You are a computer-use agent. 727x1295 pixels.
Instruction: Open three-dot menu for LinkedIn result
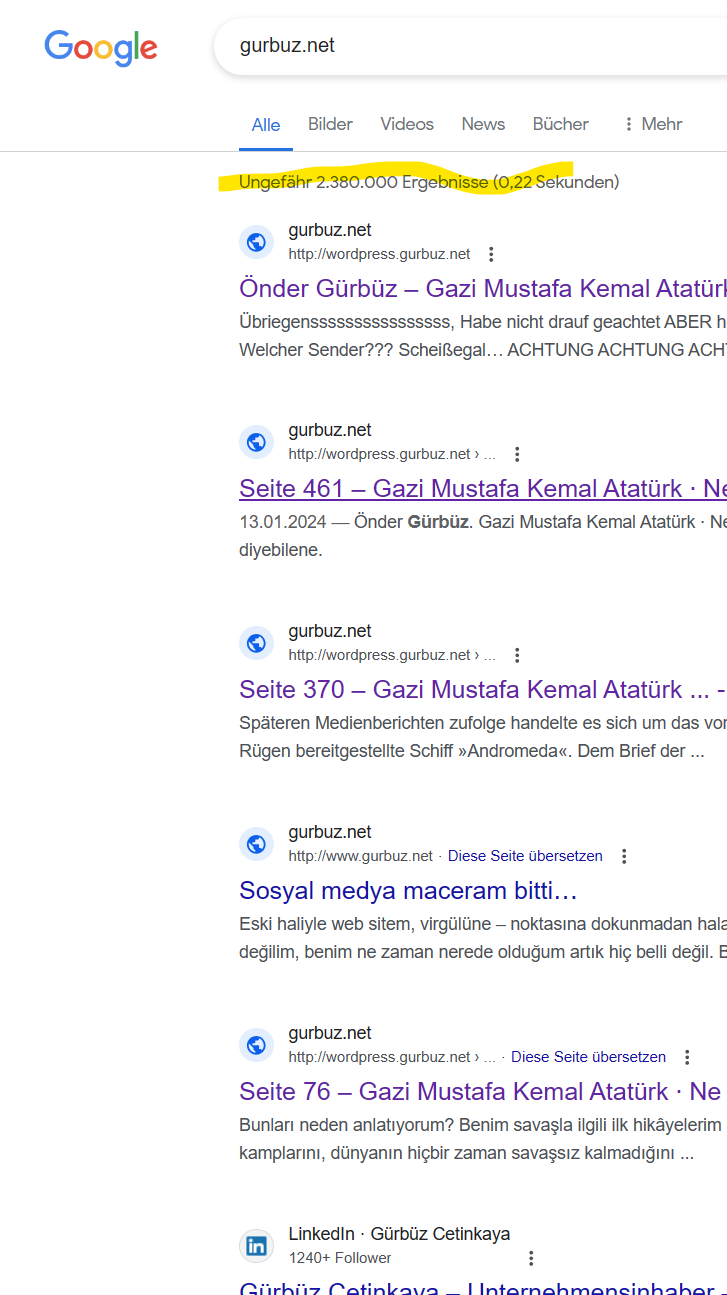pyautogui.click(x=531, y=1258)
